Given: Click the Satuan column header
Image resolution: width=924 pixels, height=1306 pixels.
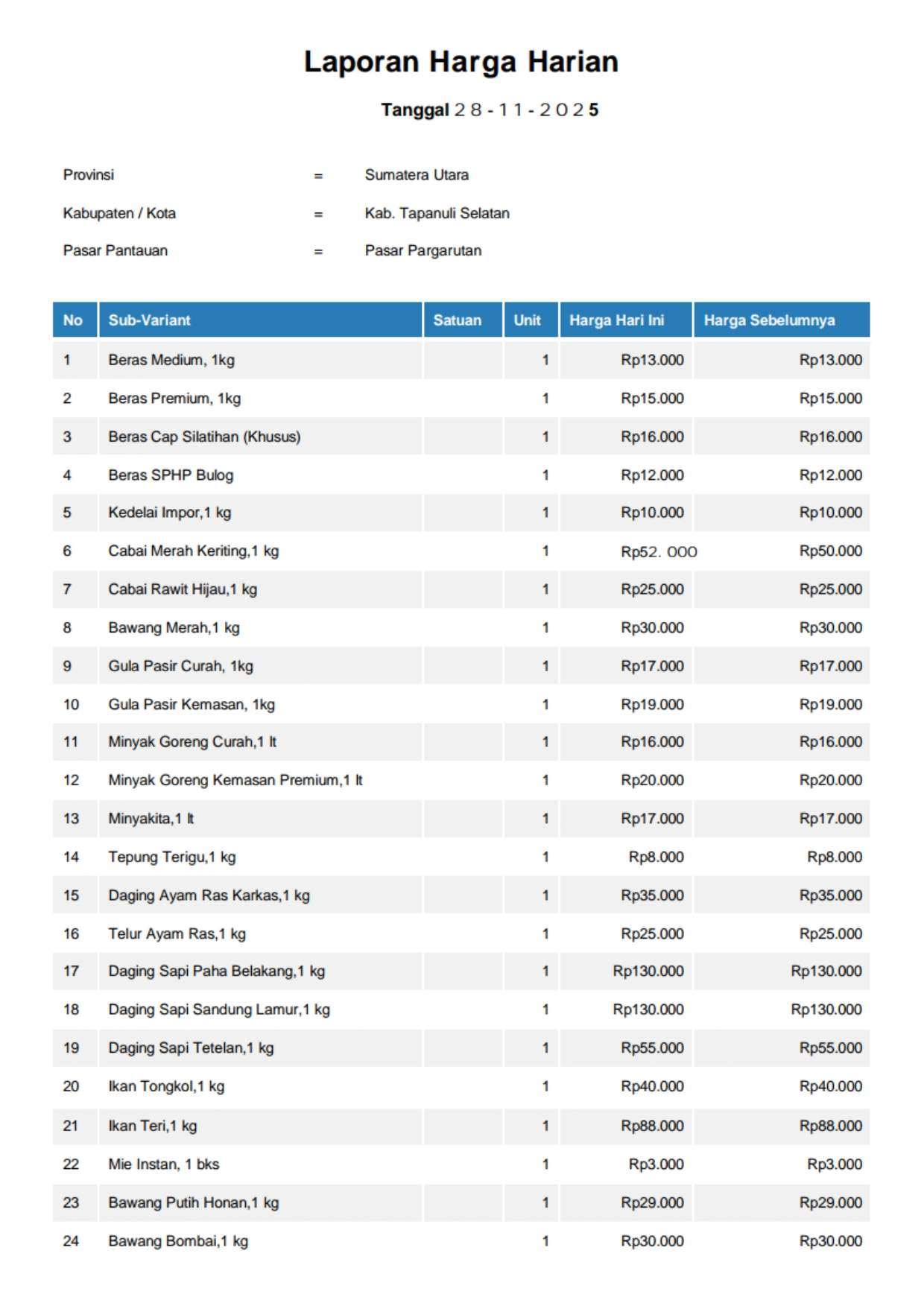Looking at the screenshot, I should pyautogui.click(x=457, y=320).
